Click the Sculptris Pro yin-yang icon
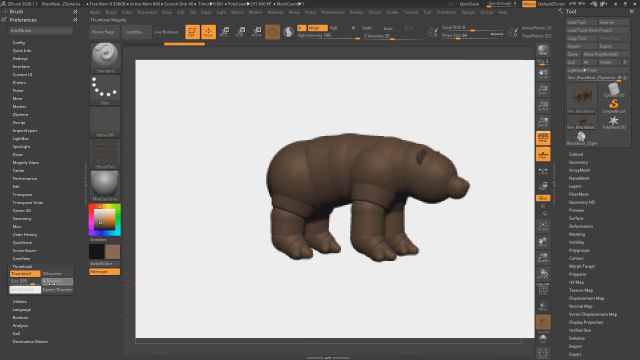This screenshot has width=640, height=360. tap(289, 32)
